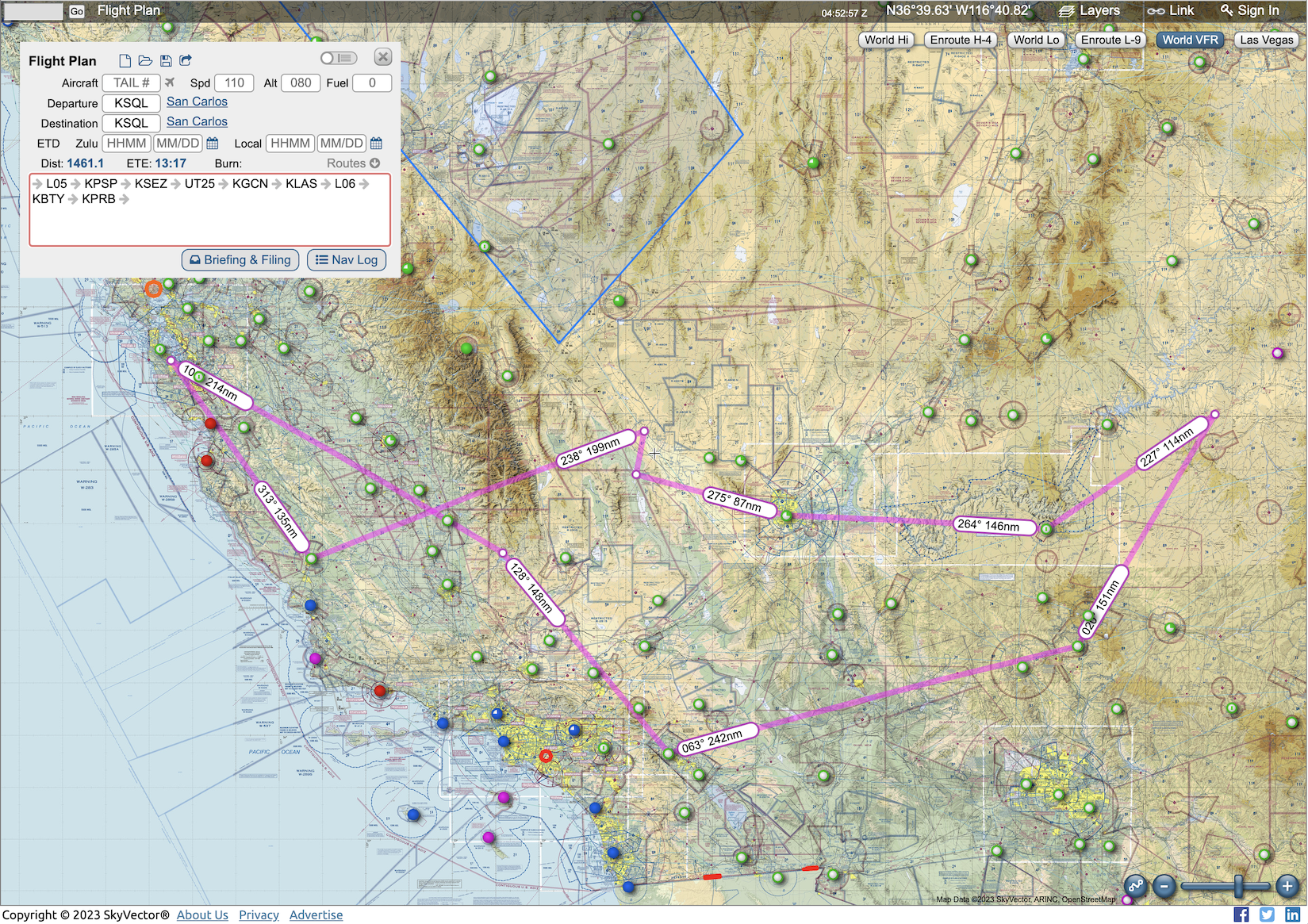Screen dimensions: 1308x924
Task: Select the Enroute L-9 chart tab
Action: tap(1110, 40)
